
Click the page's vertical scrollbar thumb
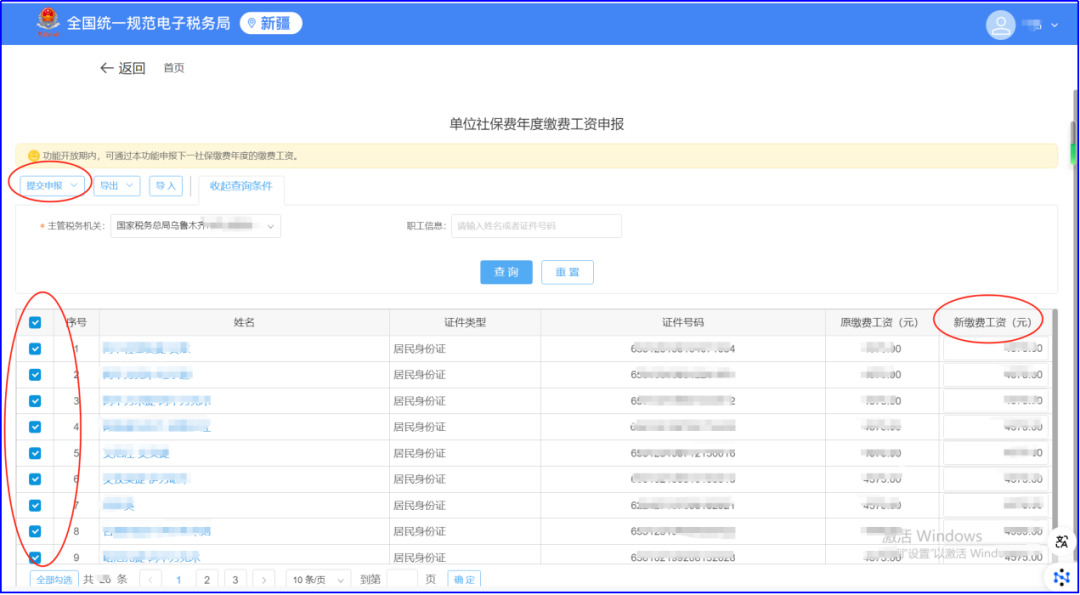pyautogui.click(x=1072, y=144)
